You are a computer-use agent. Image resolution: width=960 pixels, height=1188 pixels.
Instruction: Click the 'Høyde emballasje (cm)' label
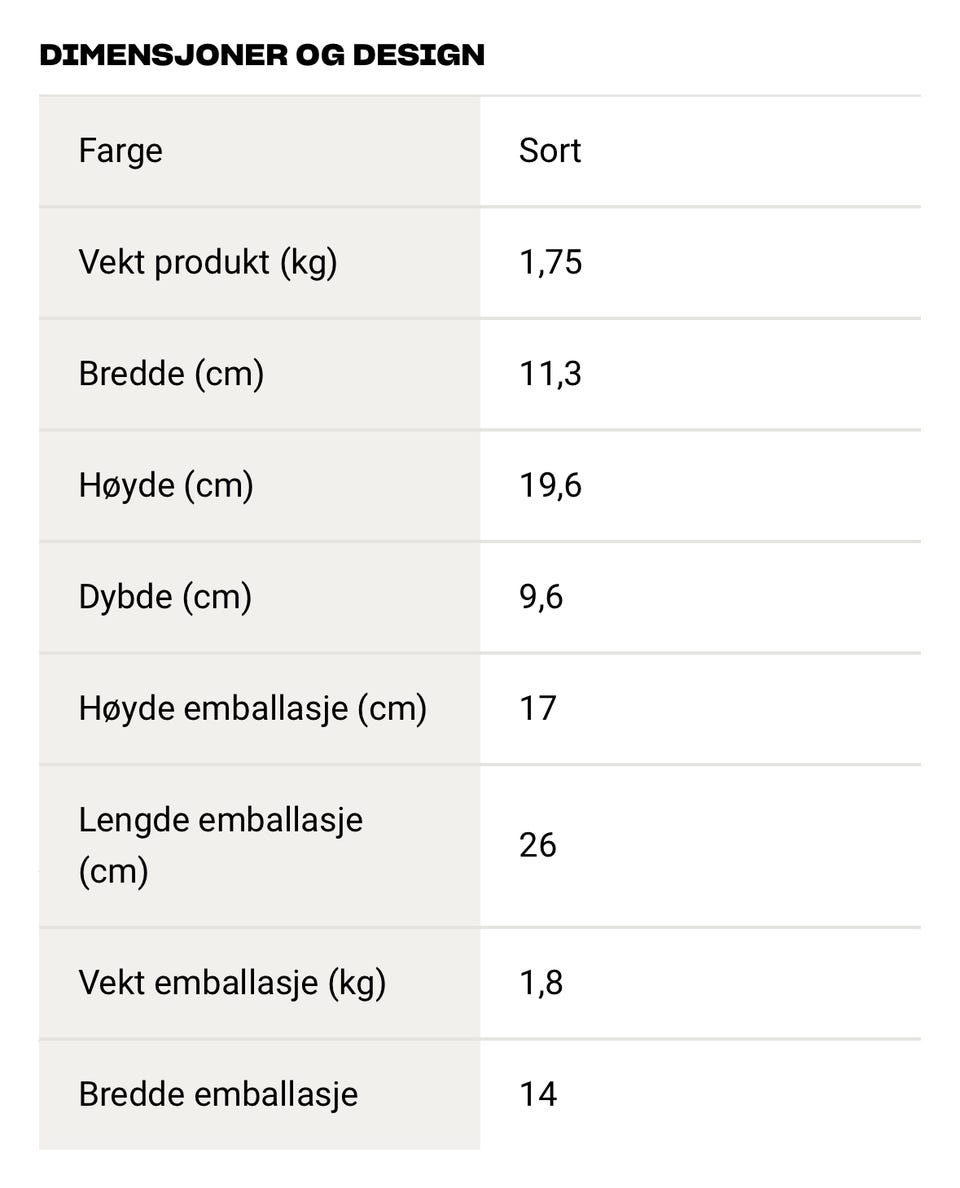(x=253, y=709)
